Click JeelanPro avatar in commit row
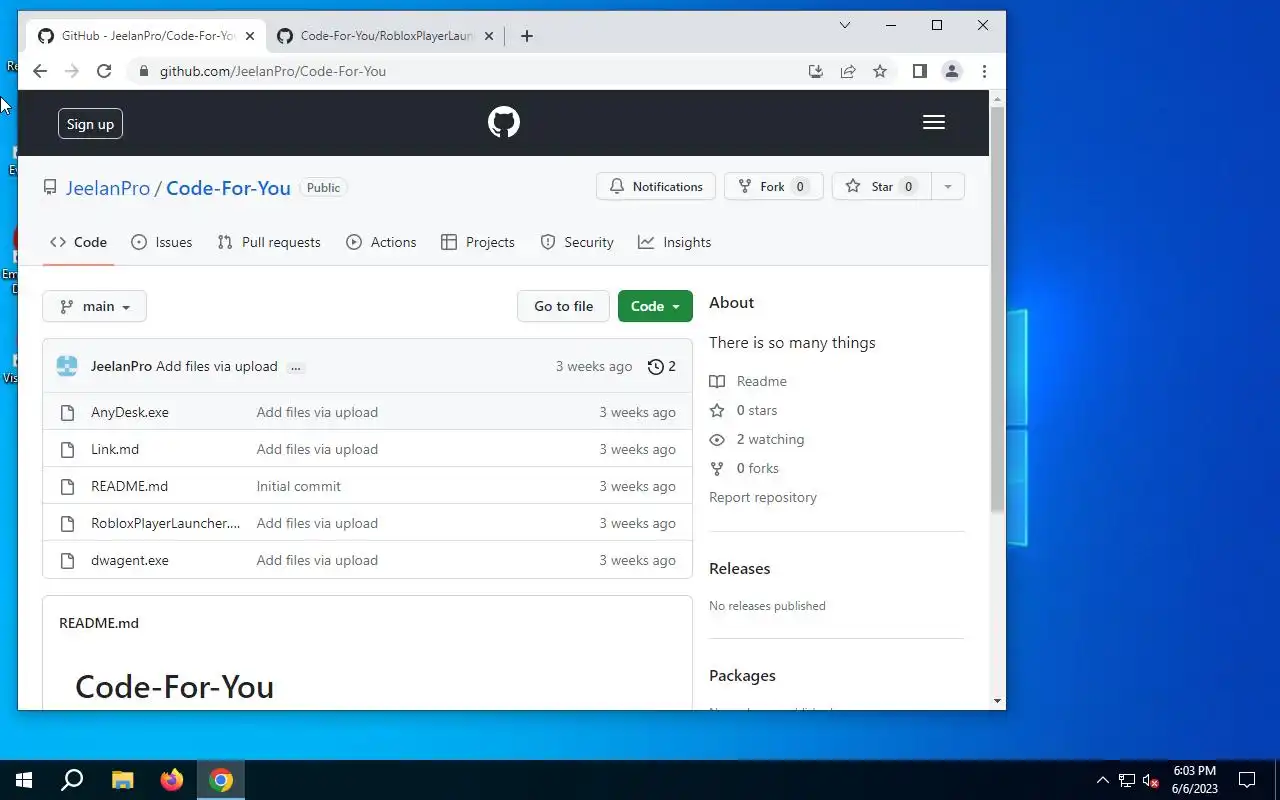1280x800 pixels. (x=67, y=366)
